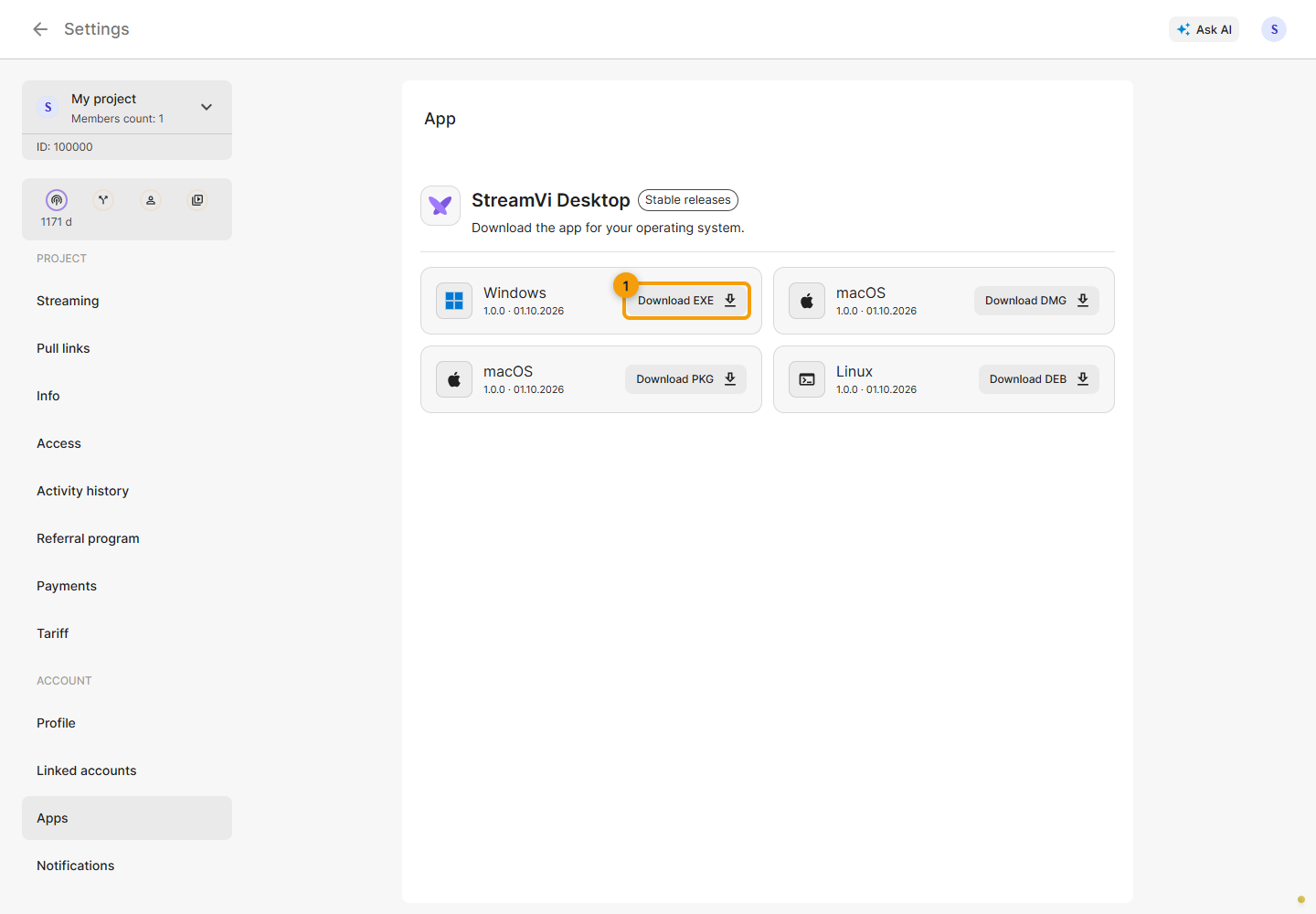Download the Windows EXE installer
Screen dimensions: 1316x914
point(686,301)
